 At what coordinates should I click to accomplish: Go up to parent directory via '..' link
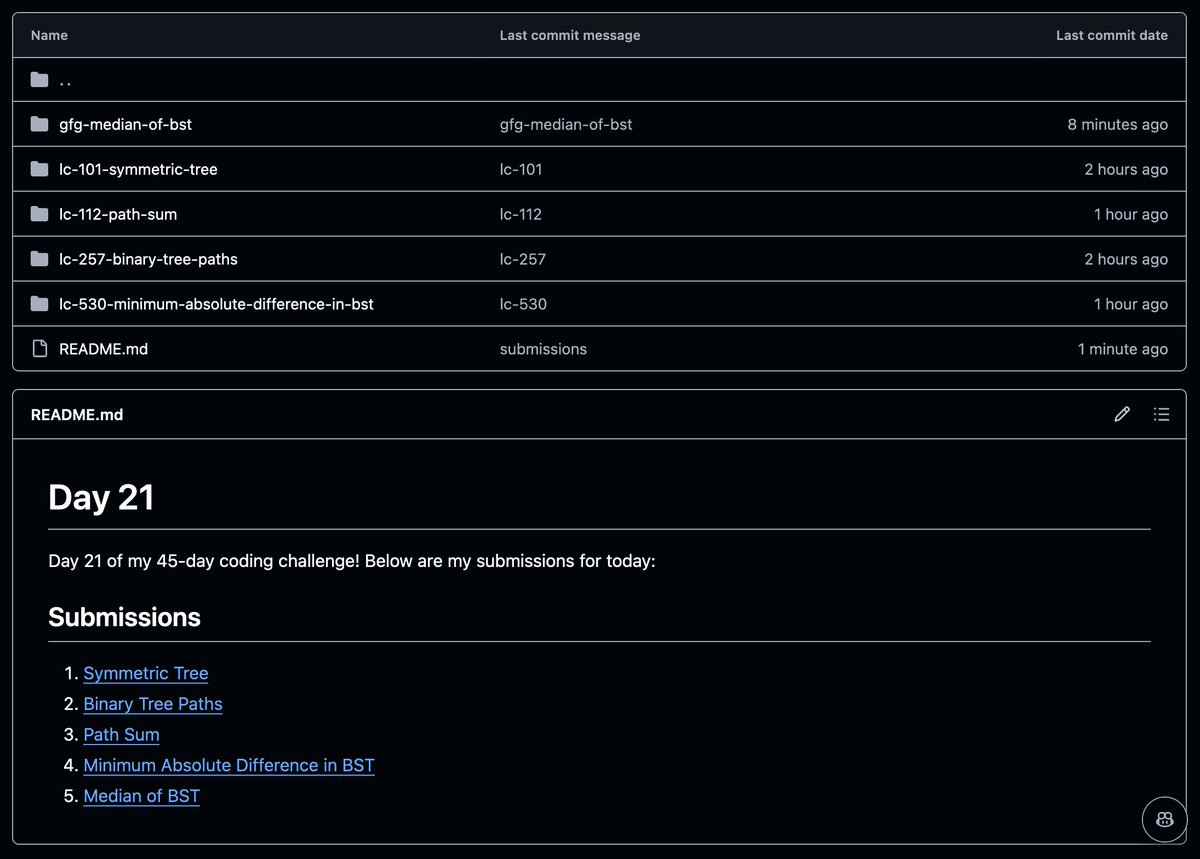click(x=65, y=80)
